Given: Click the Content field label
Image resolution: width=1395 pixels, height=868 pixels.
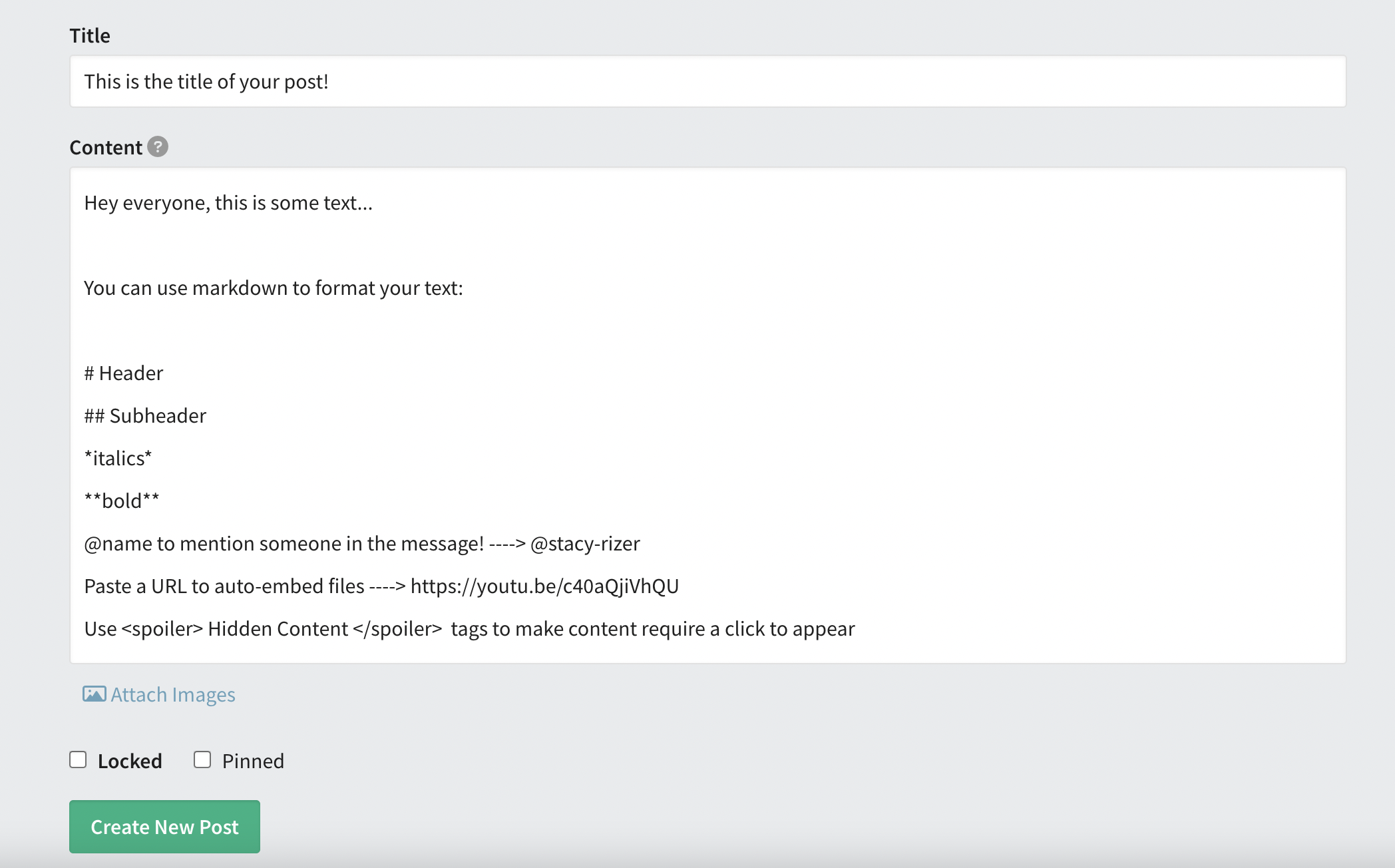Looking at the screenshot, I should coord(106,147).
